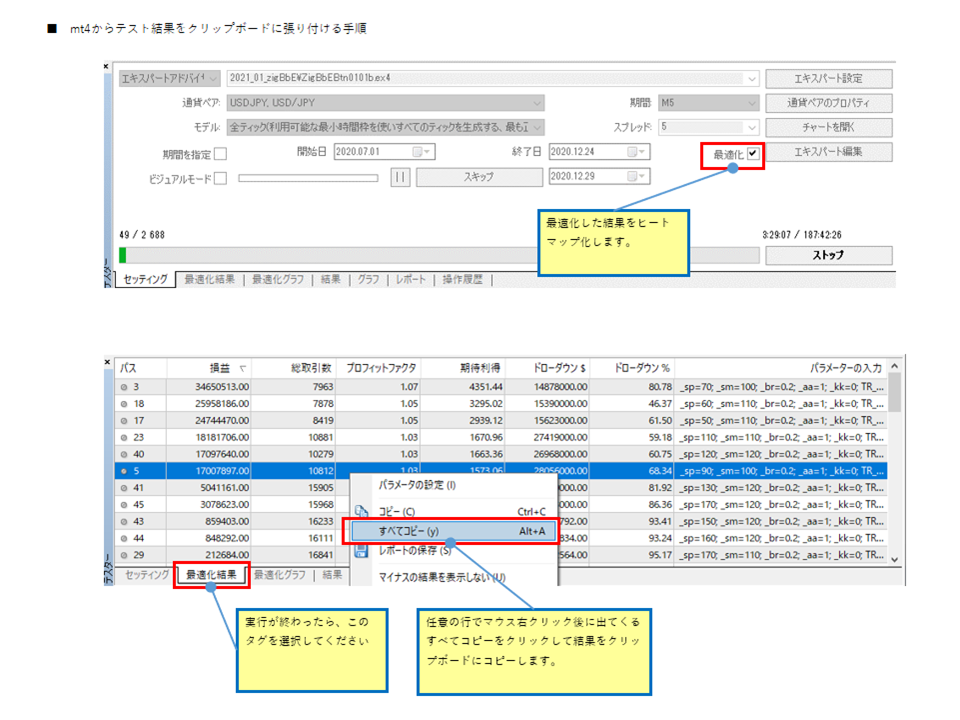The height and width of the screenshot is (720, 960).
Task: Close the lower results panel with X
Action: click(x=107, y=362)
